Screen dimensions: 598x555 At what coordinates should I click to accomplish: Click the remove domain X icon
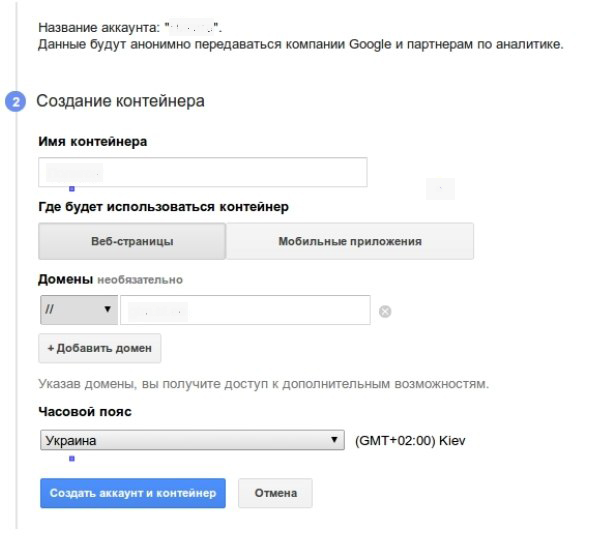pyautogui.click(x=385, y=311)
